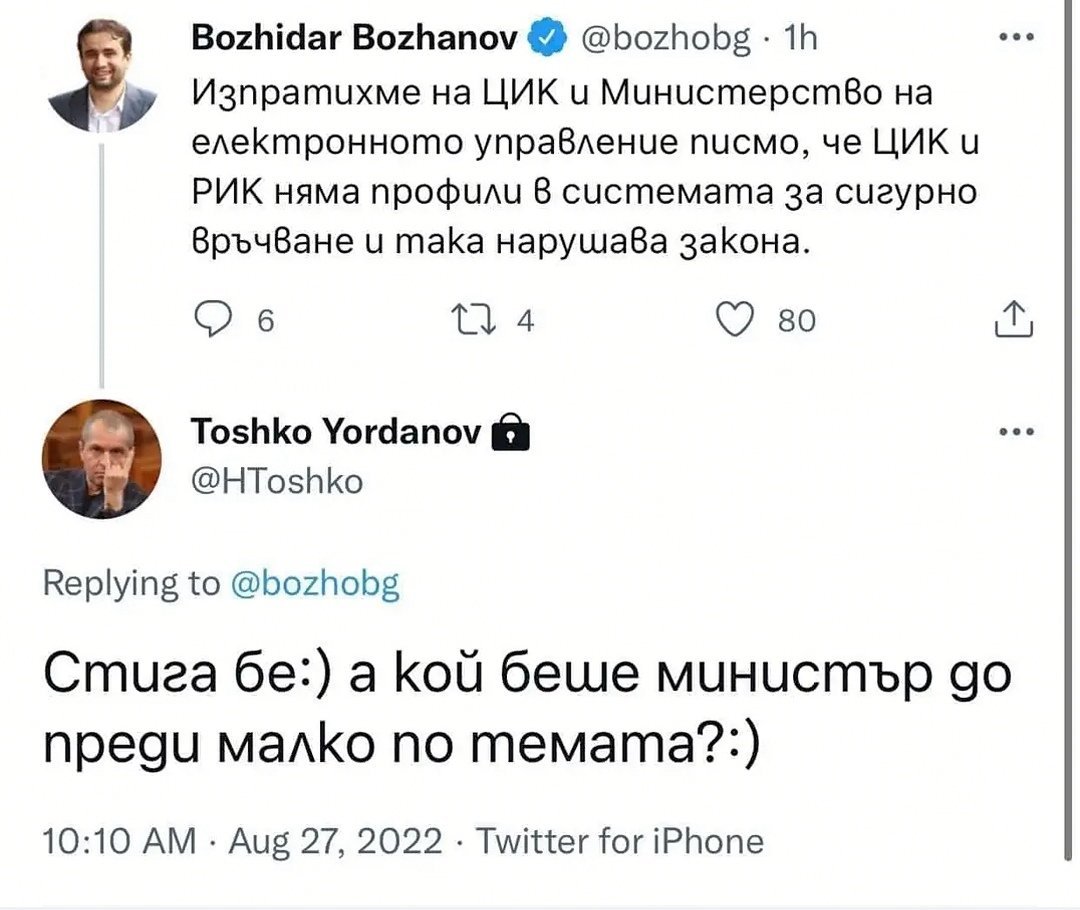Open more options for Toshko Yordanov's reply
Image resolution: width=1080 pixels, height=910 pixels.
[1015, 434]
